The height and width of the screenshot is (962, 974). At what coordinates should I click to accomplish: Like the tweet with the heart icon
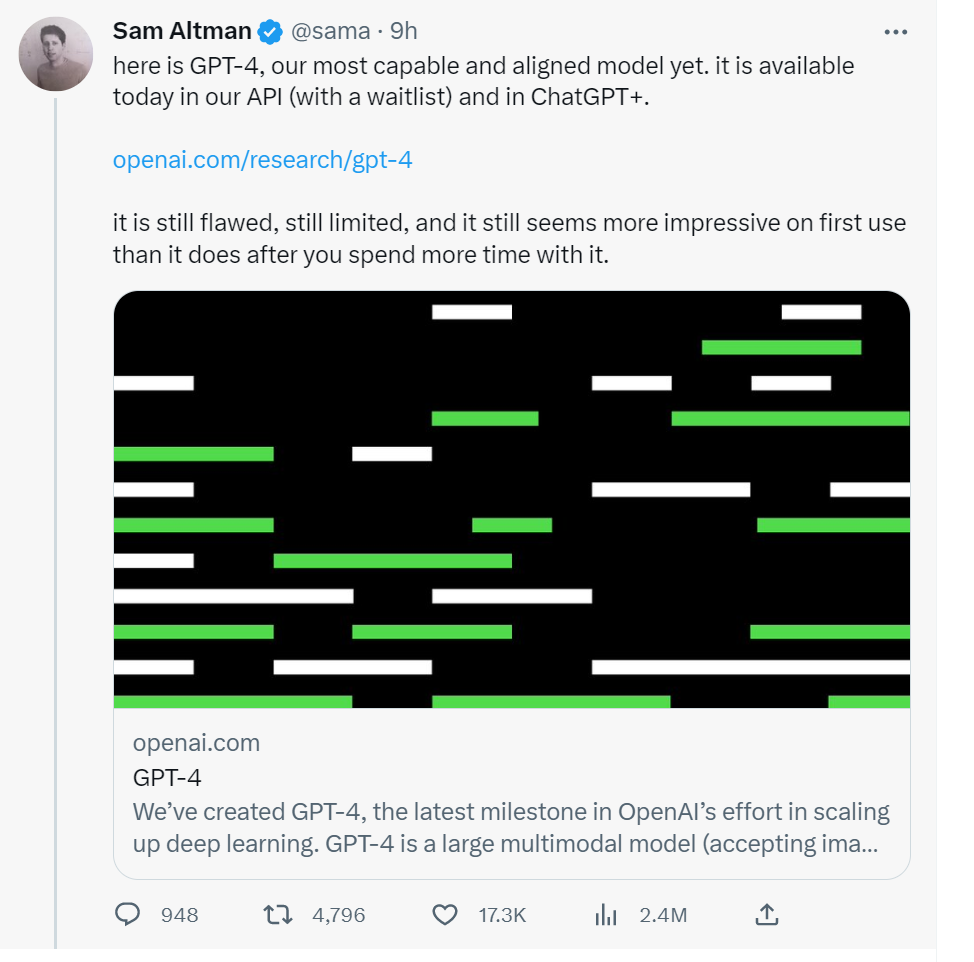pos(445,915)
